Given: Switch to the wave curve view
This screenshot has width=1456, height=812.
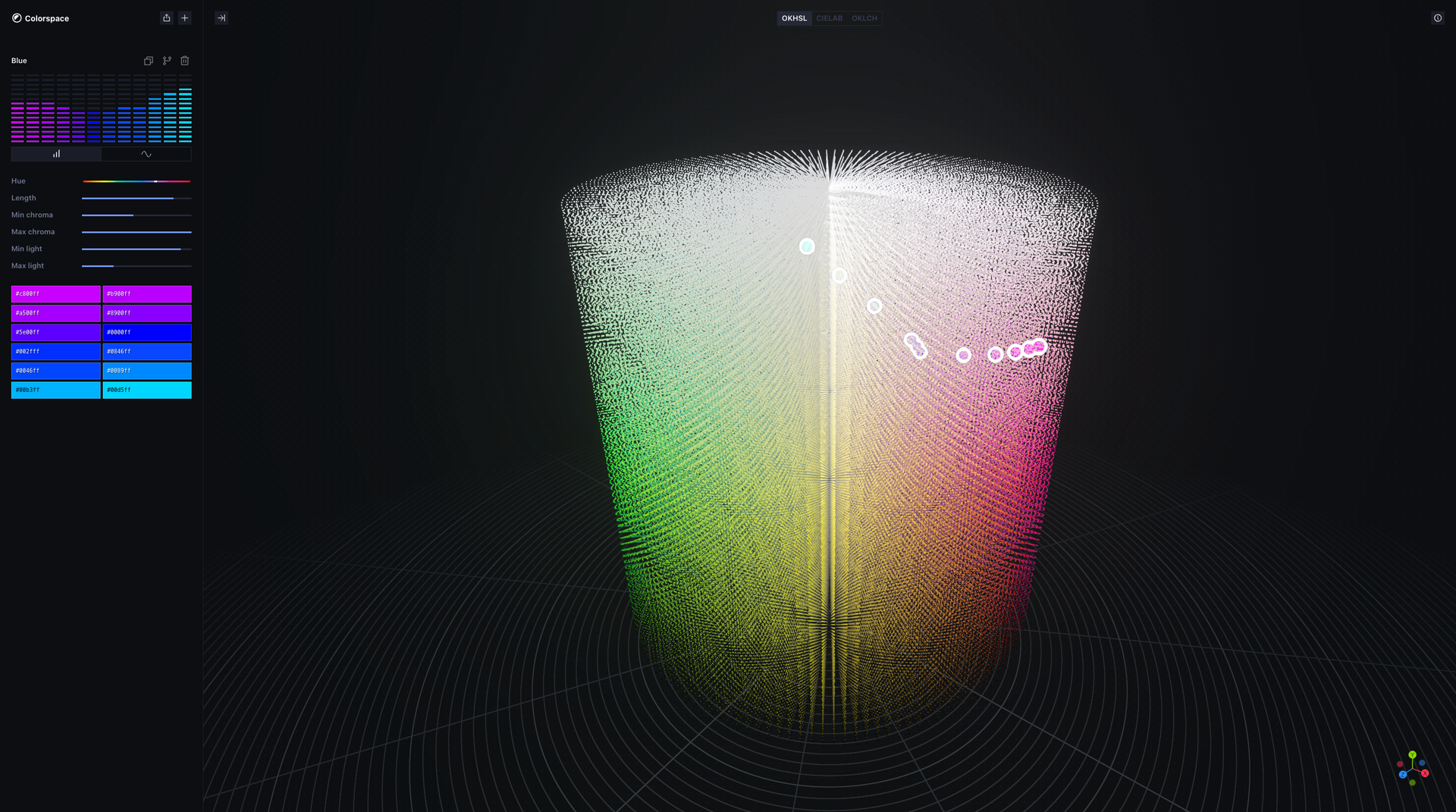Looking at the screenshot, I should pyautogui.click(x=146, y=153).
